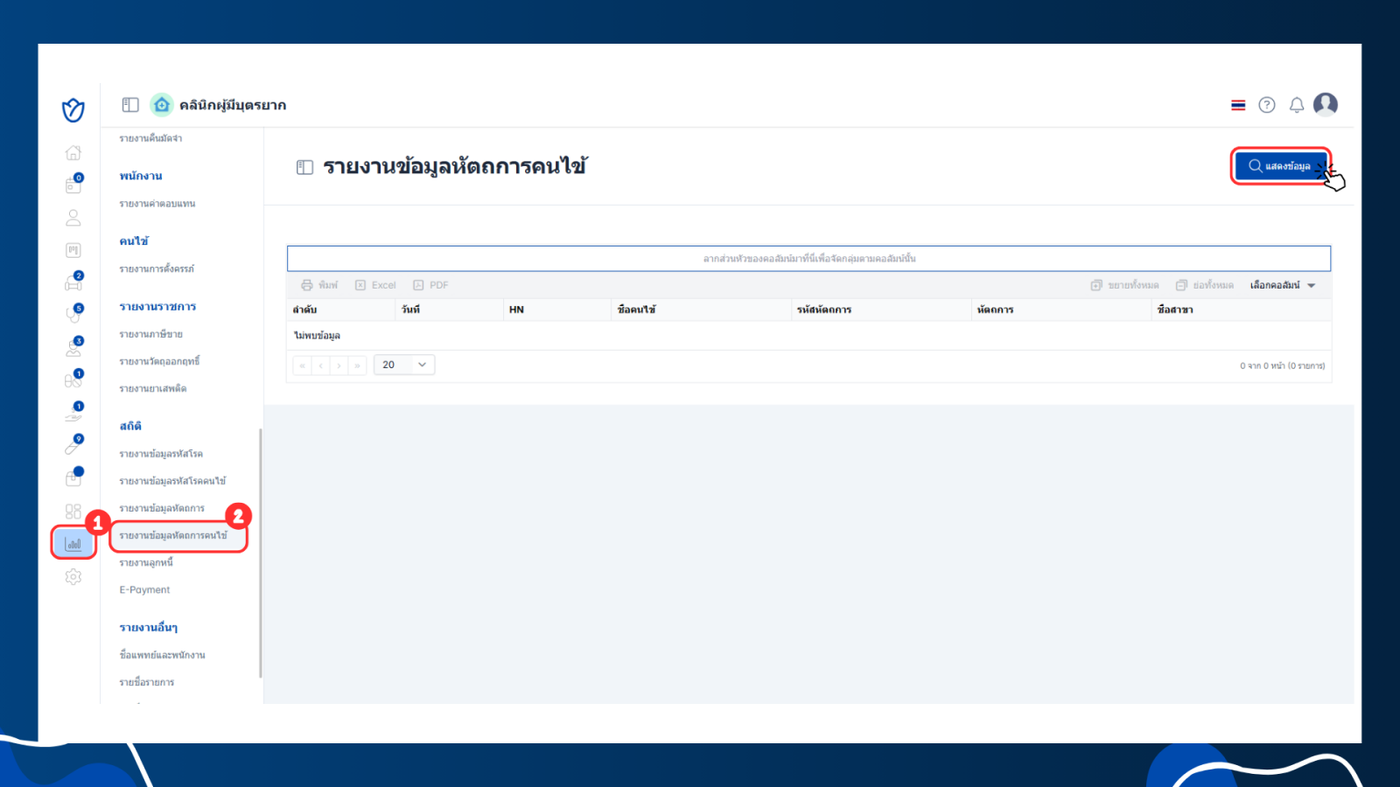This screenshot has width=1400, height=787.
Task: Open the pill capsule icon in left rail
Action: (73, 380)
